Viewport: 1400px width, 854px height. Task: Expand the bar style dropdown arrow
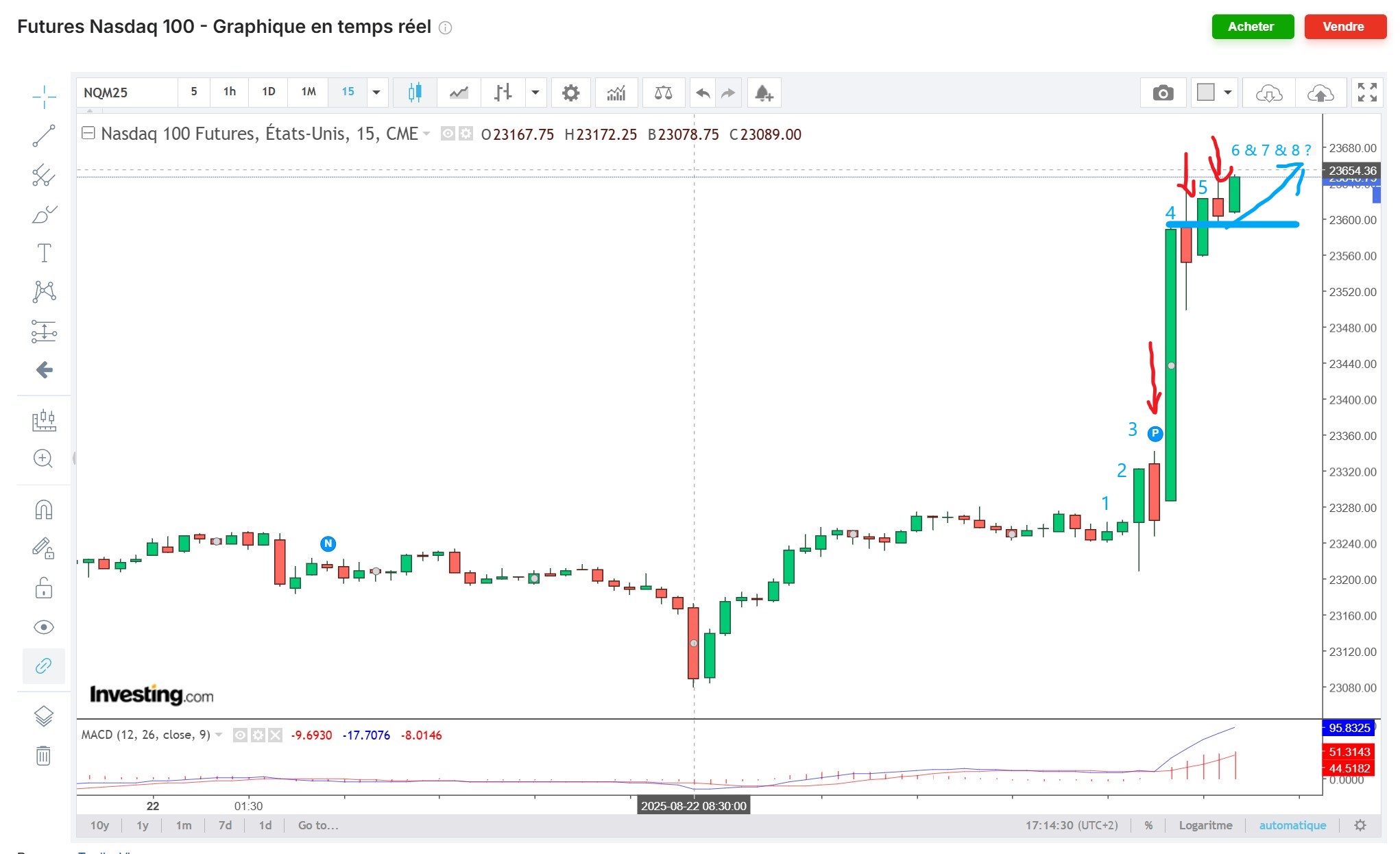535,93
